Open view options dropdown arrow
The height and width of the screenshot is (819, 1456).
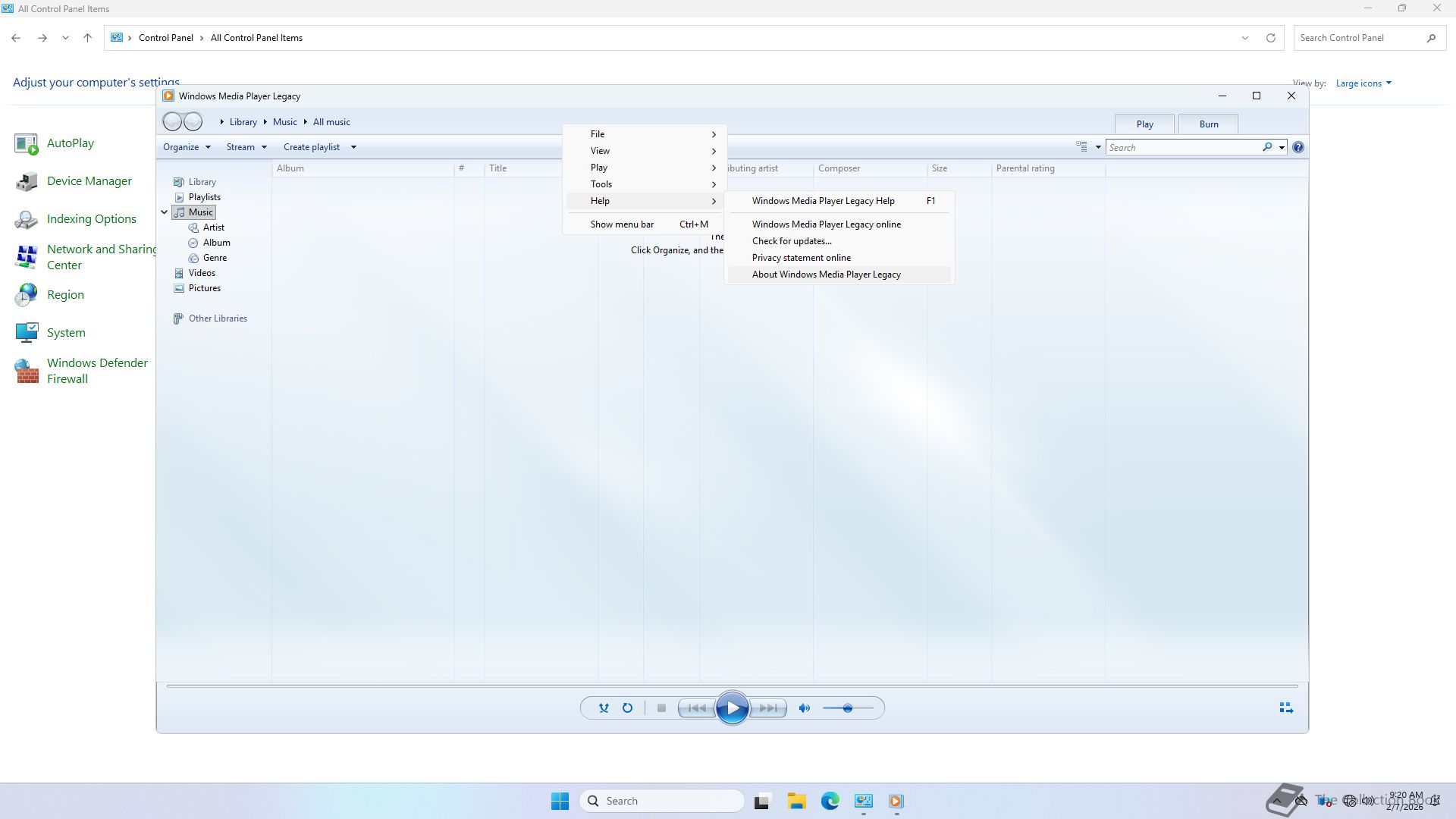1098,147
